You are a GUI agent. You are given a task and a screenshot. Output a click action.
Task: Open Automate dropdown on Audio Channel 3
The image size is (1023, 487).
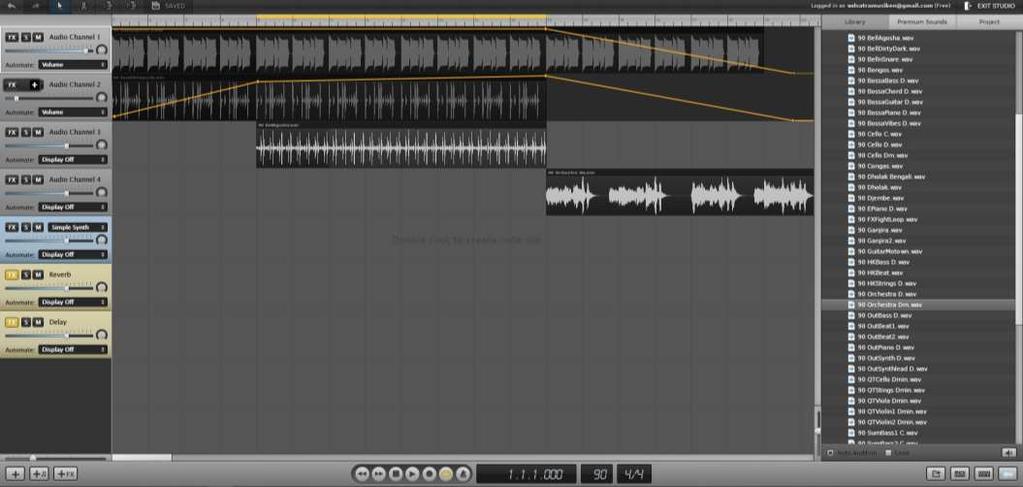coord(72,159)
